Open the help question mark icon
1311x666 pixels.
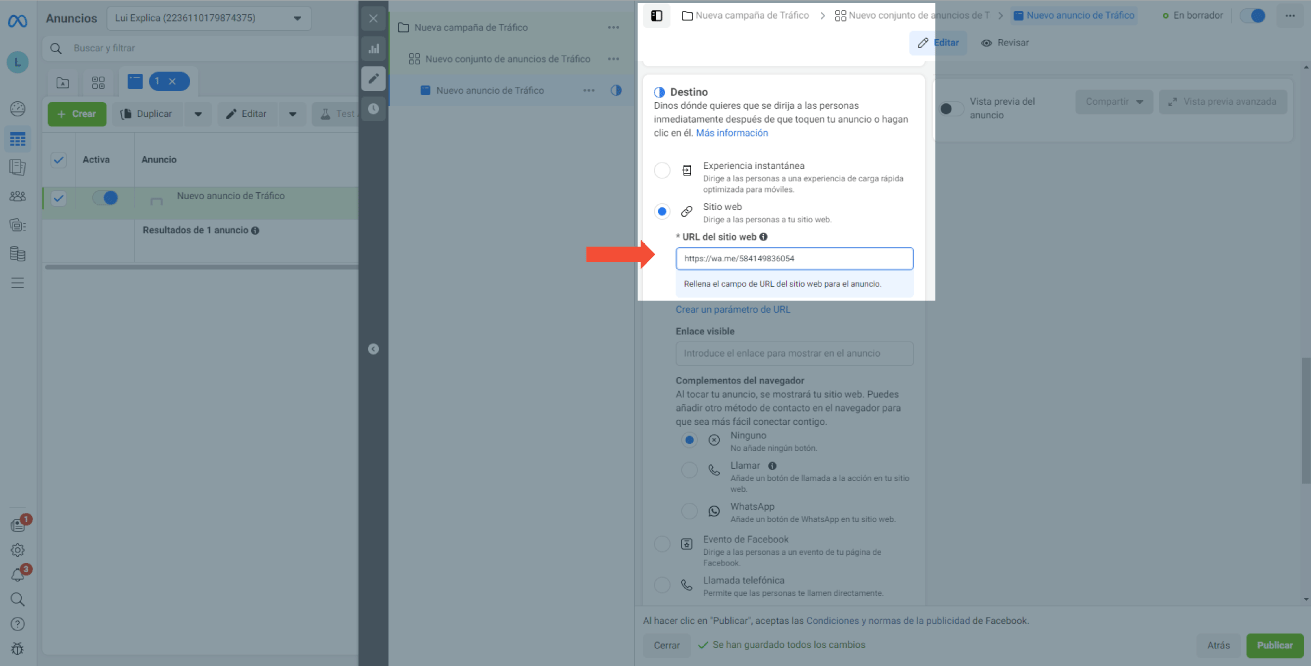(17, 624)
